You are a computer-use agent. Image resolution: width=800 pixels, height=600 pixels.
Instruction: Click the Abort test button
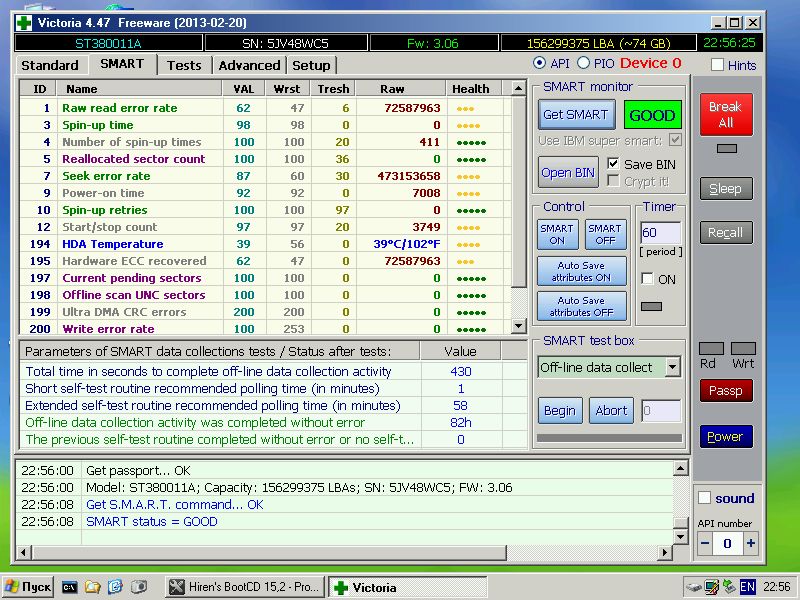(611, 411)
